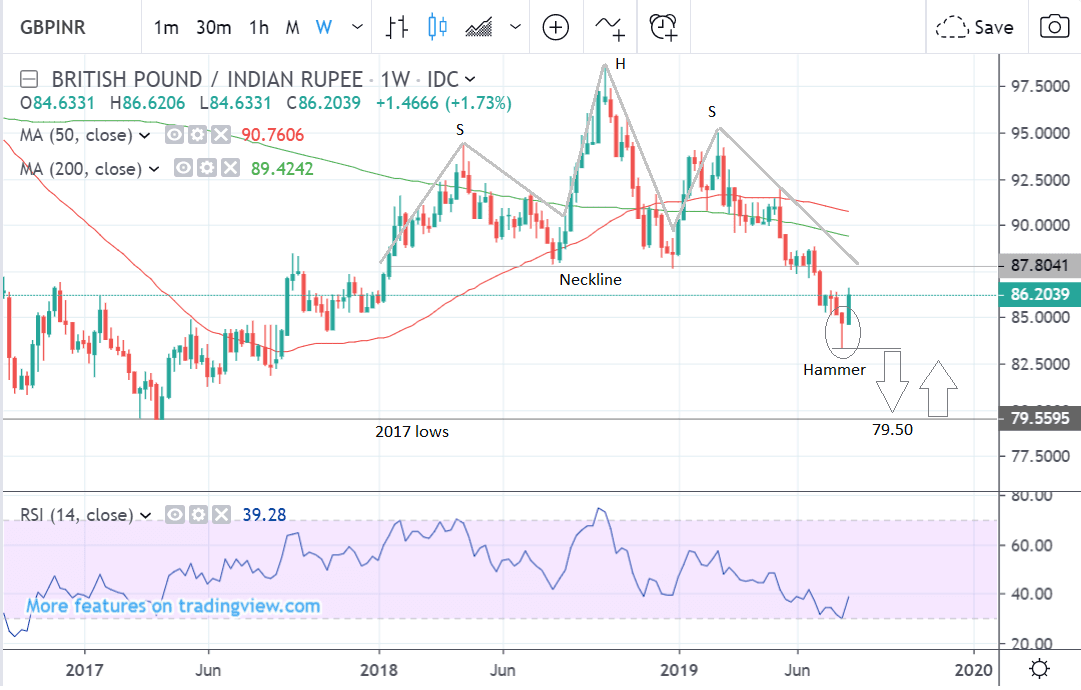The width and height of the screenshot is (1081, 690).
Task: Open the Indicators icon with plus
Action: pos(609,28)
